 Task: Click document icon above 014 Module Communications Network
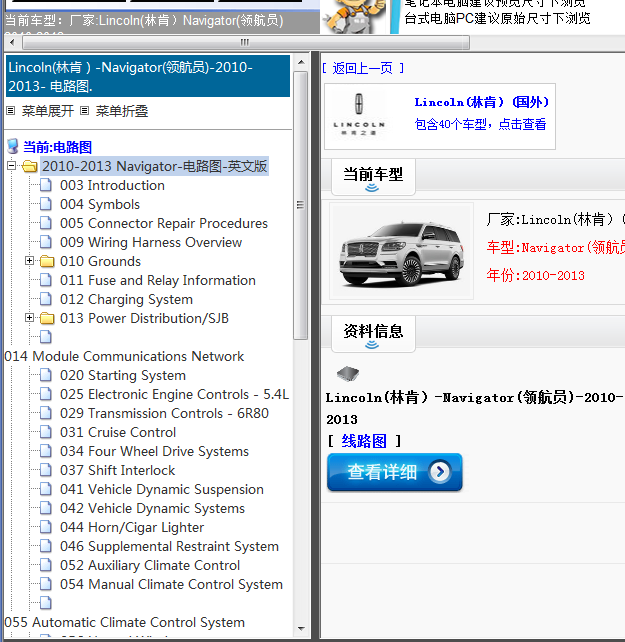click(46, 337)
